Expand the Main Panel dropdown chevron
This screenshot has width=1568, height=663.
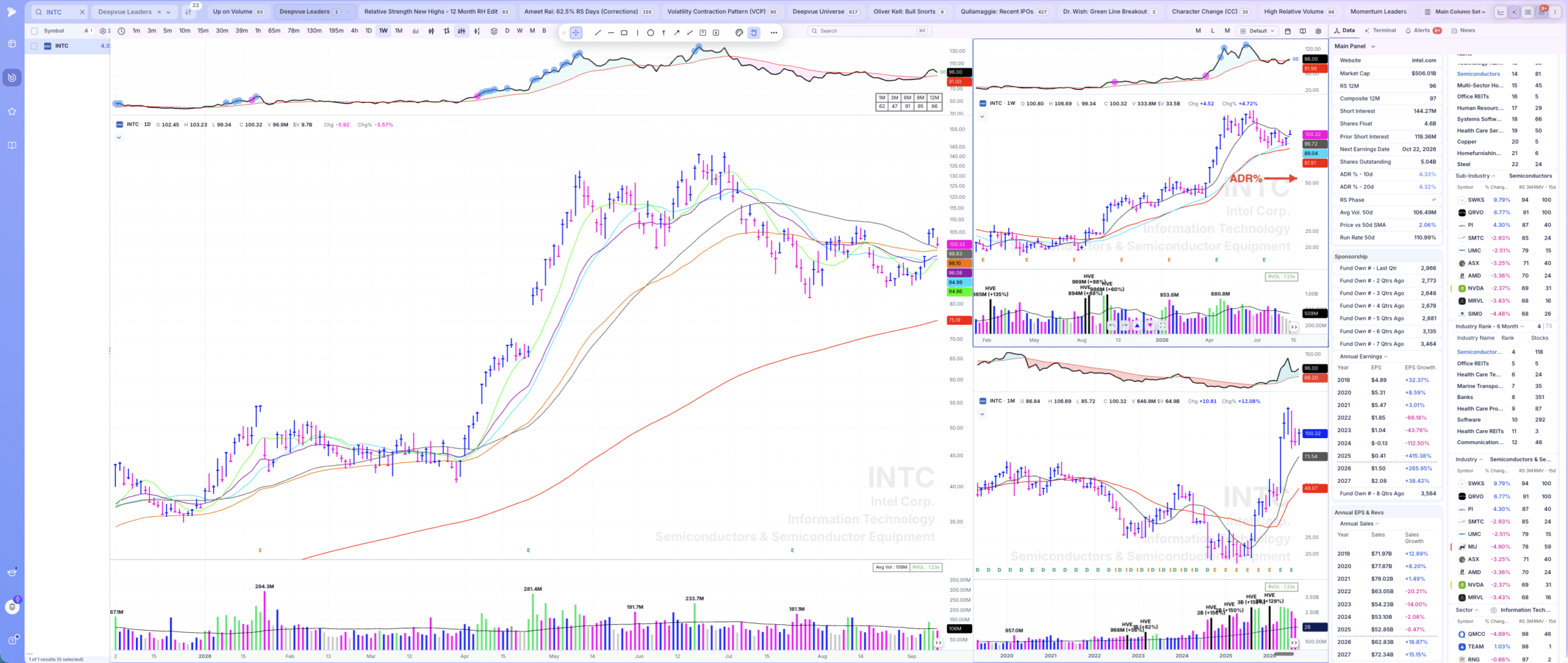click(1373, 47)
